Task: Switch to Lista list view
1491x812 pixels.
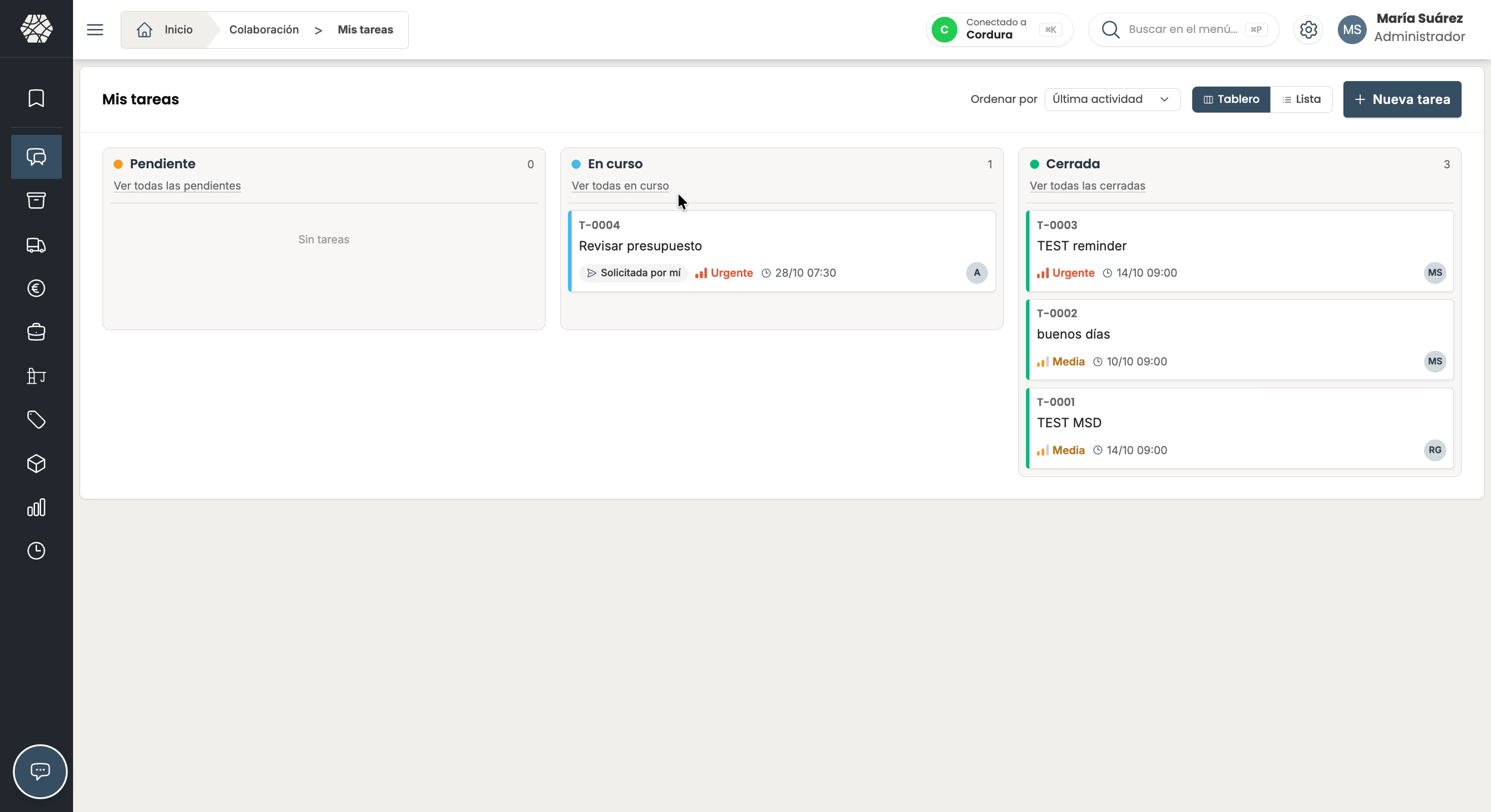Action: (1301, 99)
